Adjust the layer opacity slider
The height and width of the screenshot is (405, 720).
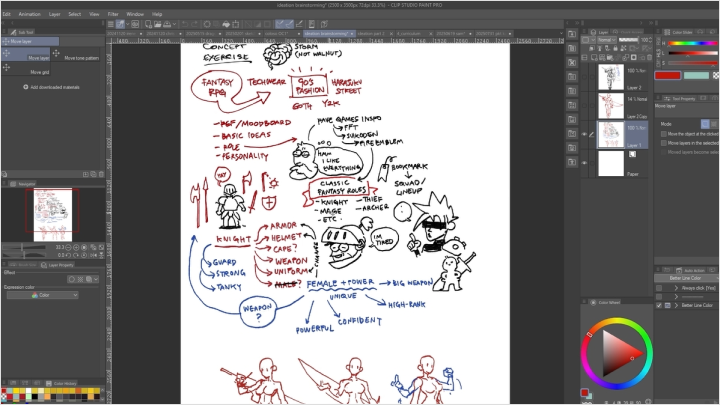point(629,40)
